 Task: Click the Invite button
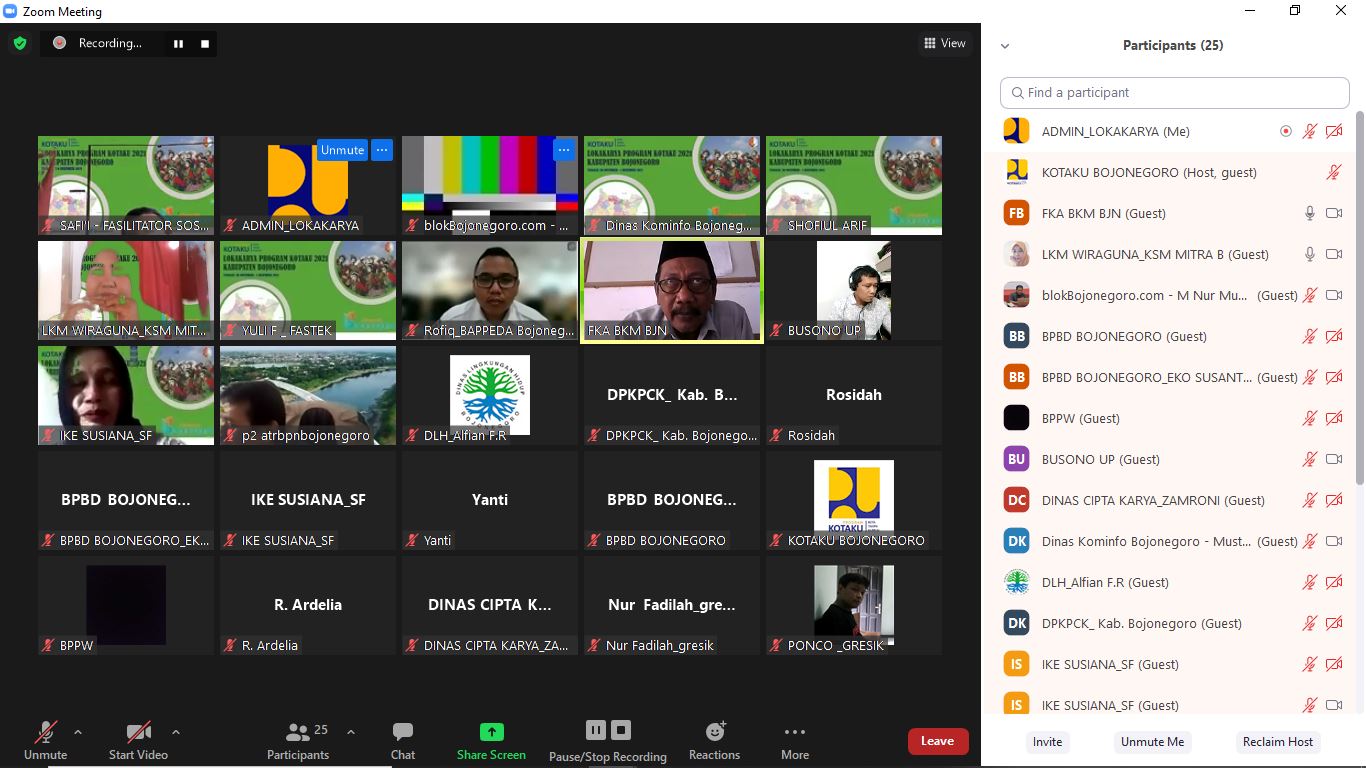pos(1047,742)
